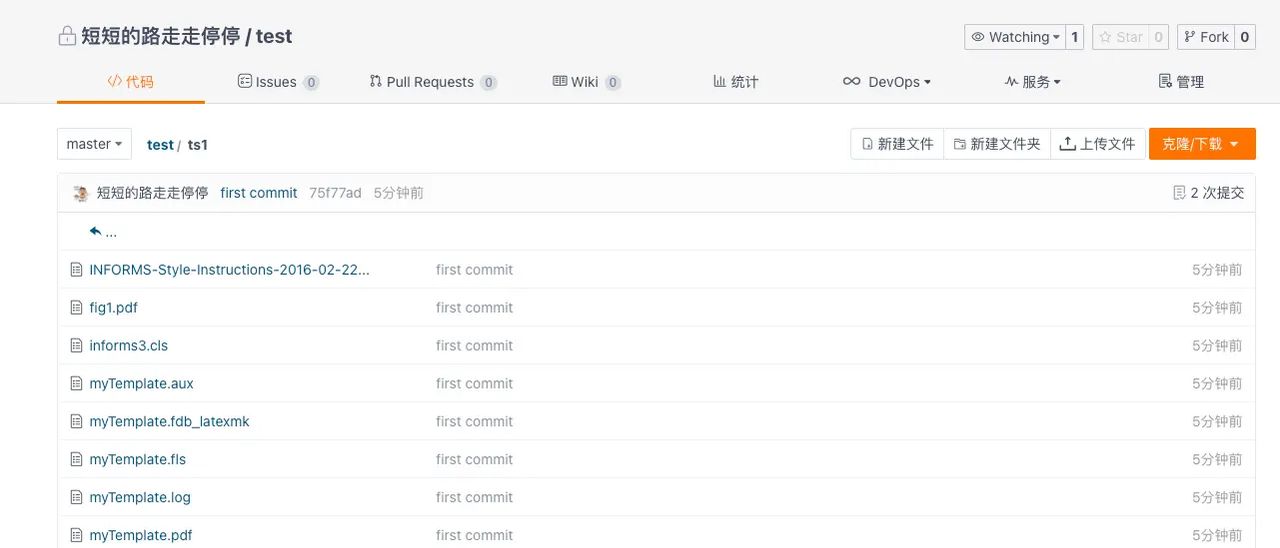The image size is (1280, 548).
Task: Click the 新建文件 button
Action: [x=897, y=144]
